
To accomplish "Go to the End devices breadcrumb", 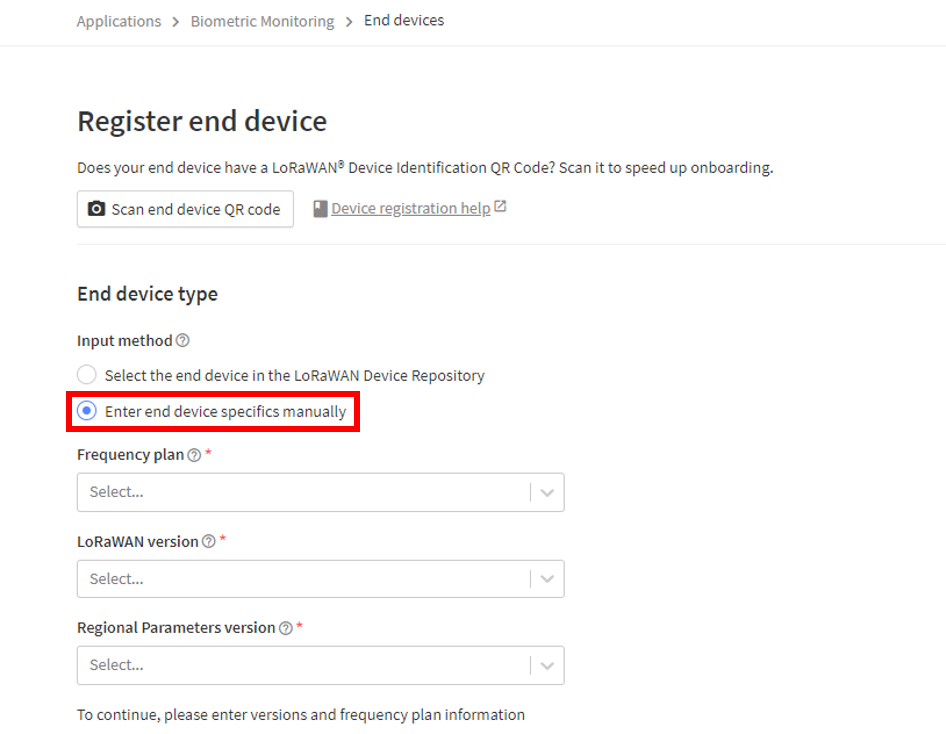I will [404, 21].
